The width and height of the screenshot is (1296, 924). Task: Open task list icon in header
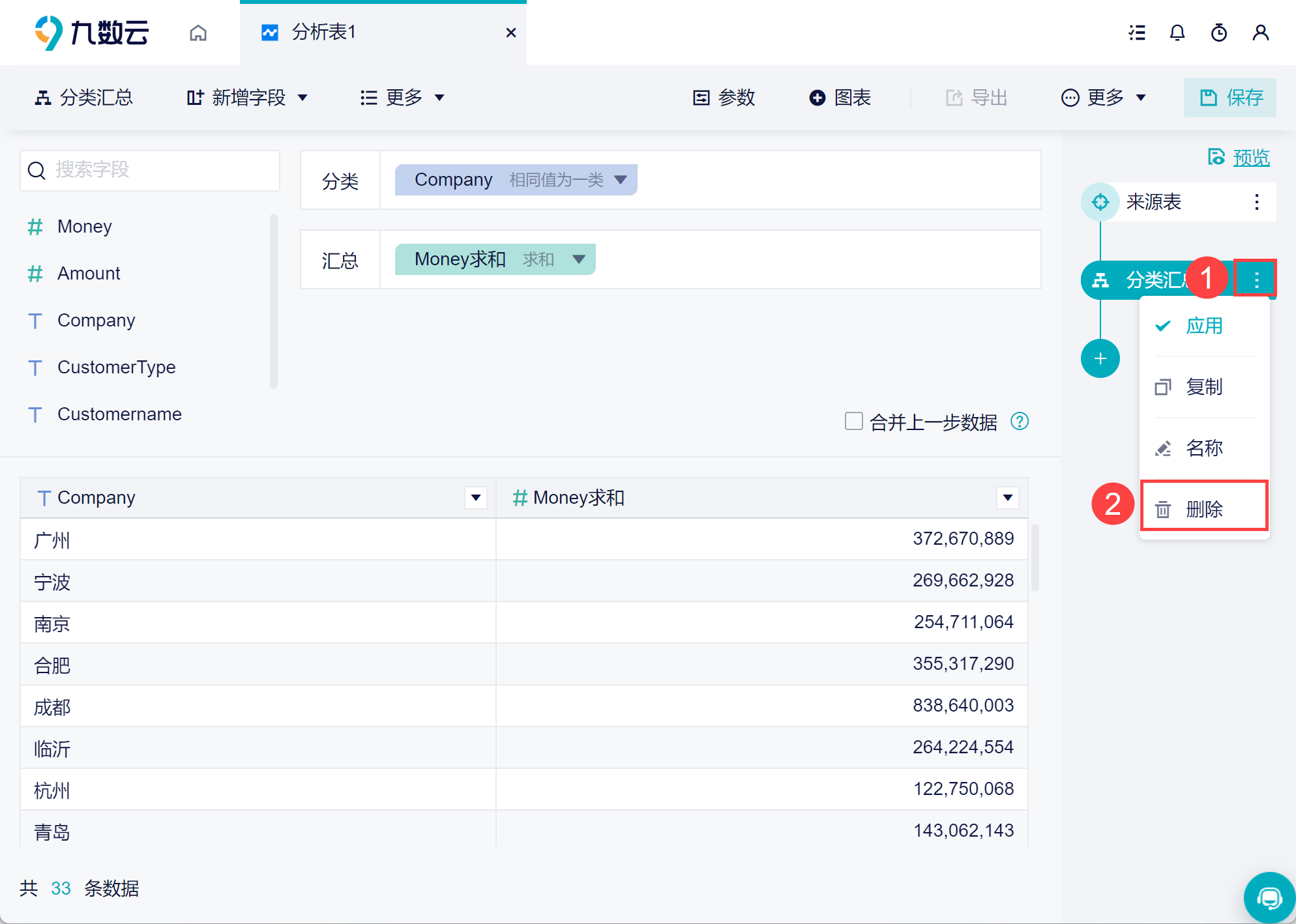click(1137, 33)
